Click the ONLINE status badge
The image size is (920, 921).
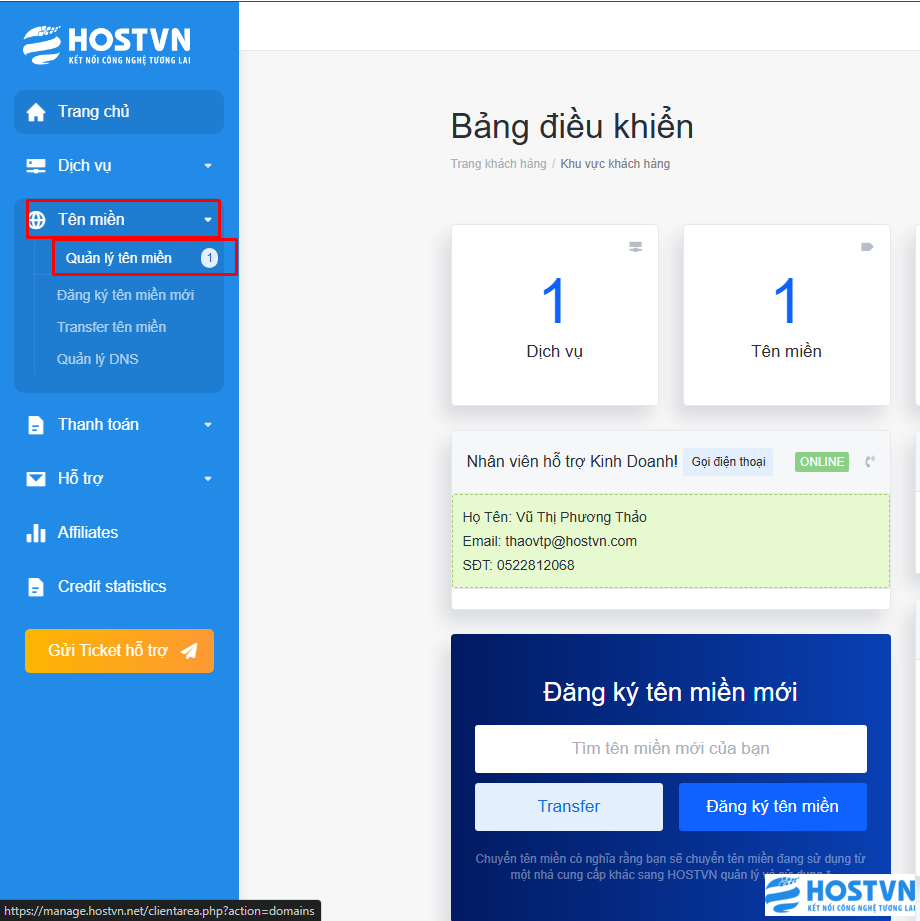click(822, 462)
